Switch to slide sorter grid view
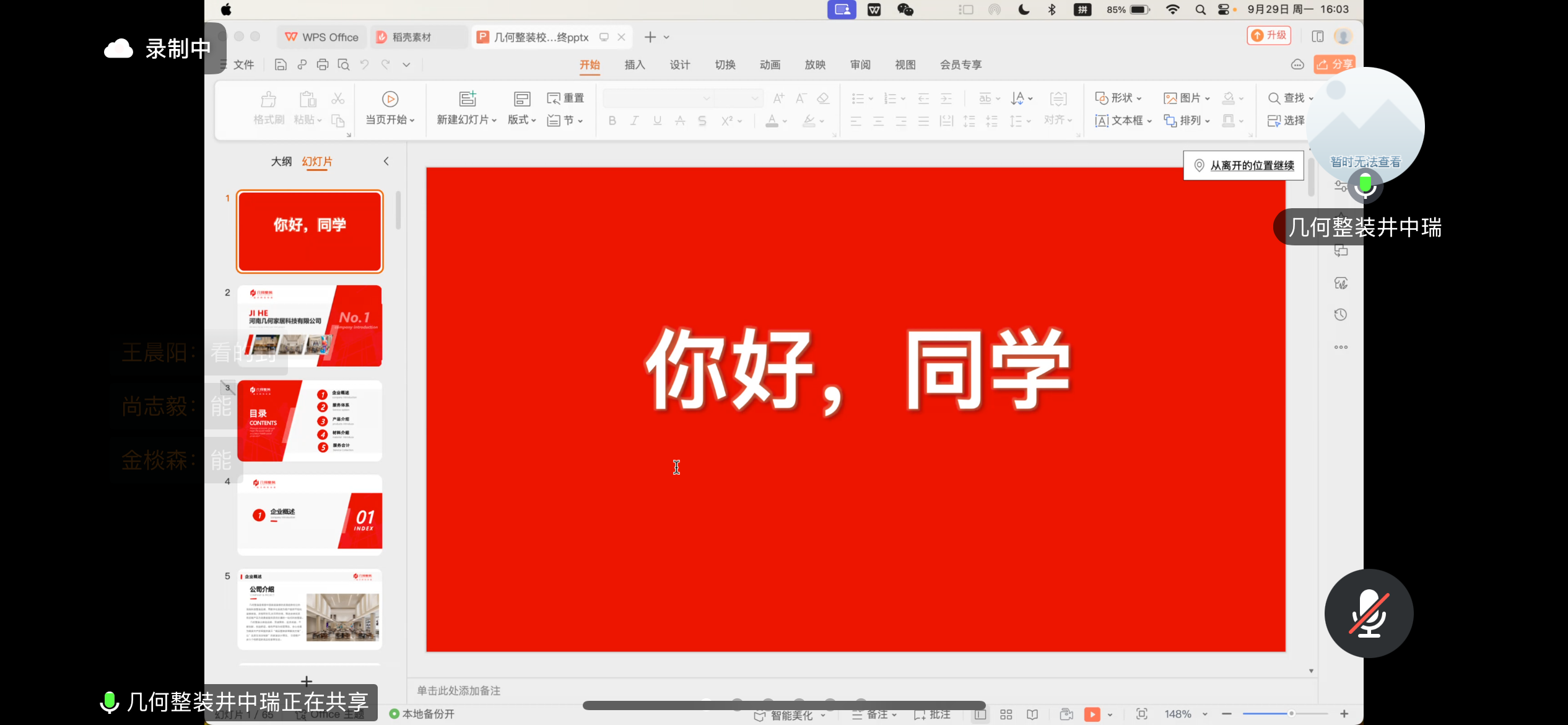This screenshot has height=725, width=1568. pyautogui.click(x=1006, y=714)
